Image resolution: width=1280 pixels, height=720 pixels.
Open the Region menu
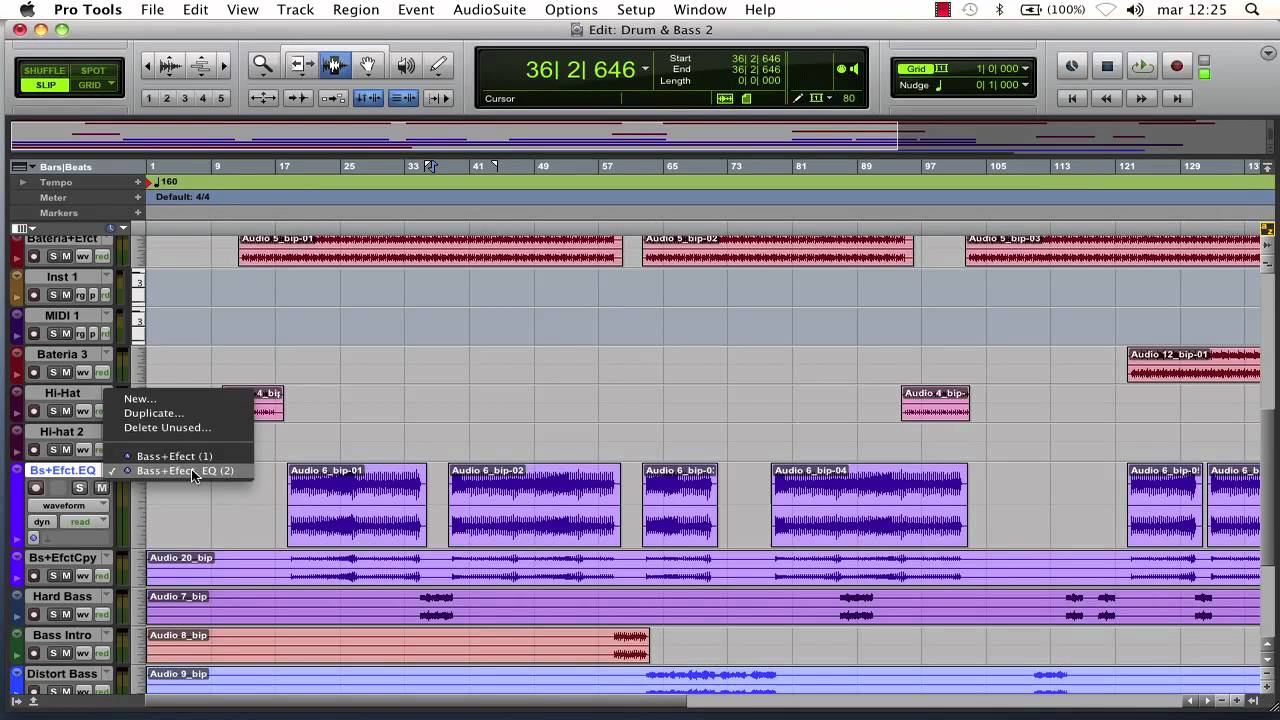pyautogui.click(x=356, y=10)
